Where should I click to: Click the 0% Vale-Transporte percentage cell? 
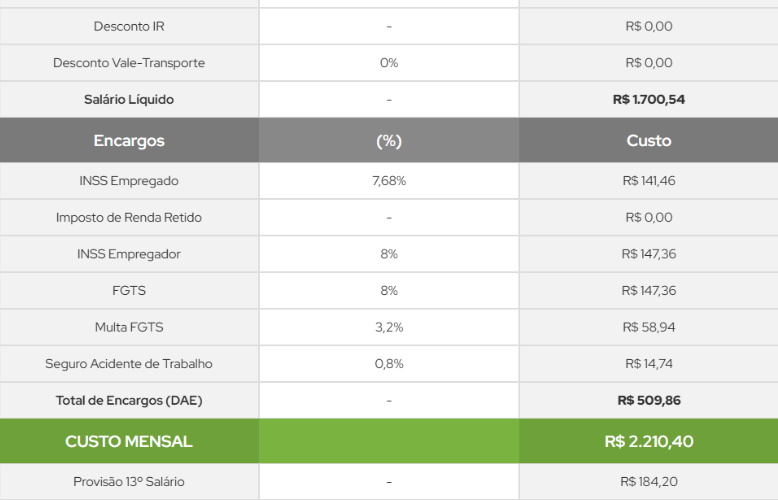click(388, 63)
